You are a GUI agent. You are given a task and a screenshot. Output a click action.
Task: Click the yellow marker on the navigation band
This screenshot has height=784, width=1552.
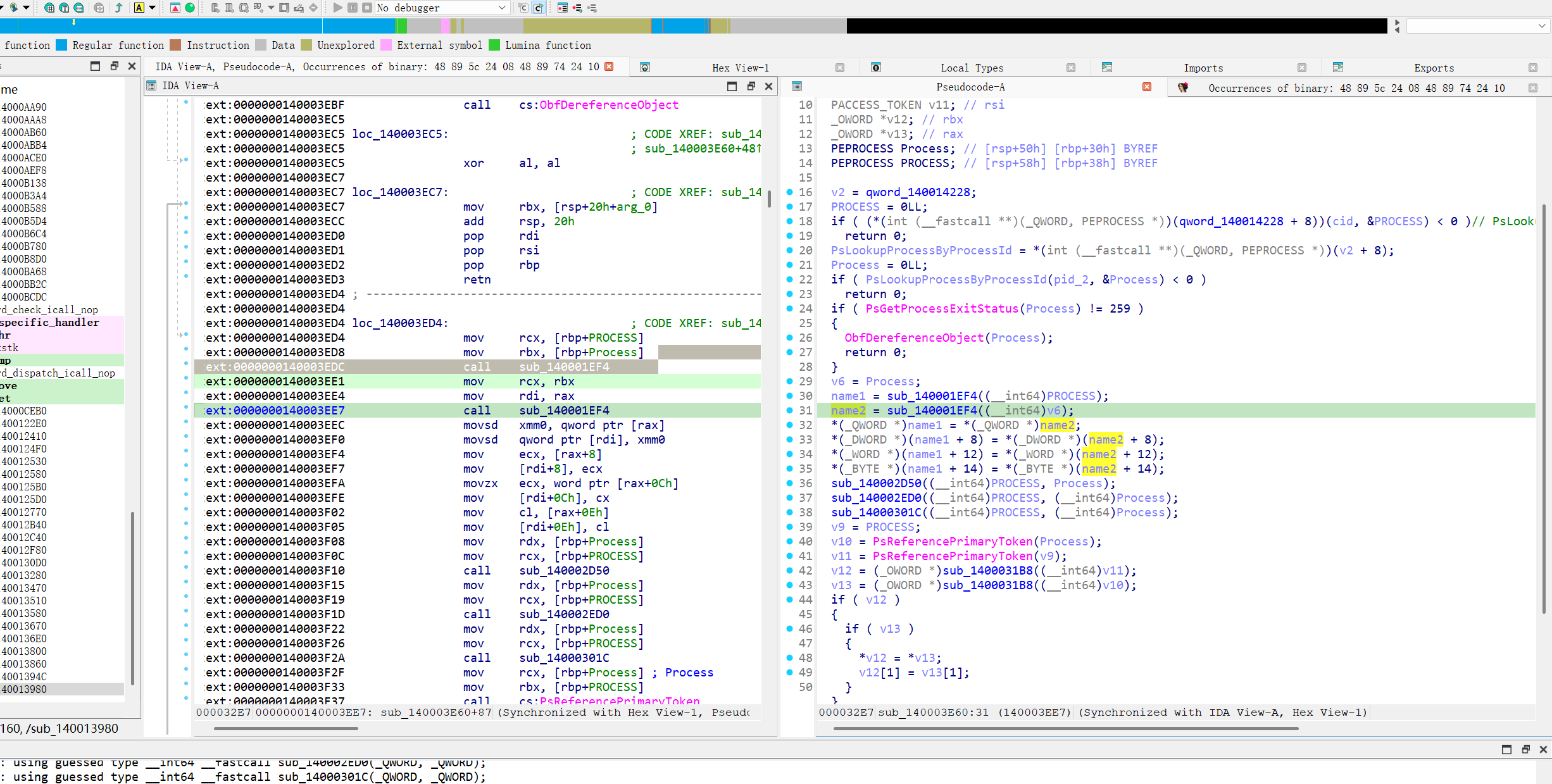[x=73, y=22]
